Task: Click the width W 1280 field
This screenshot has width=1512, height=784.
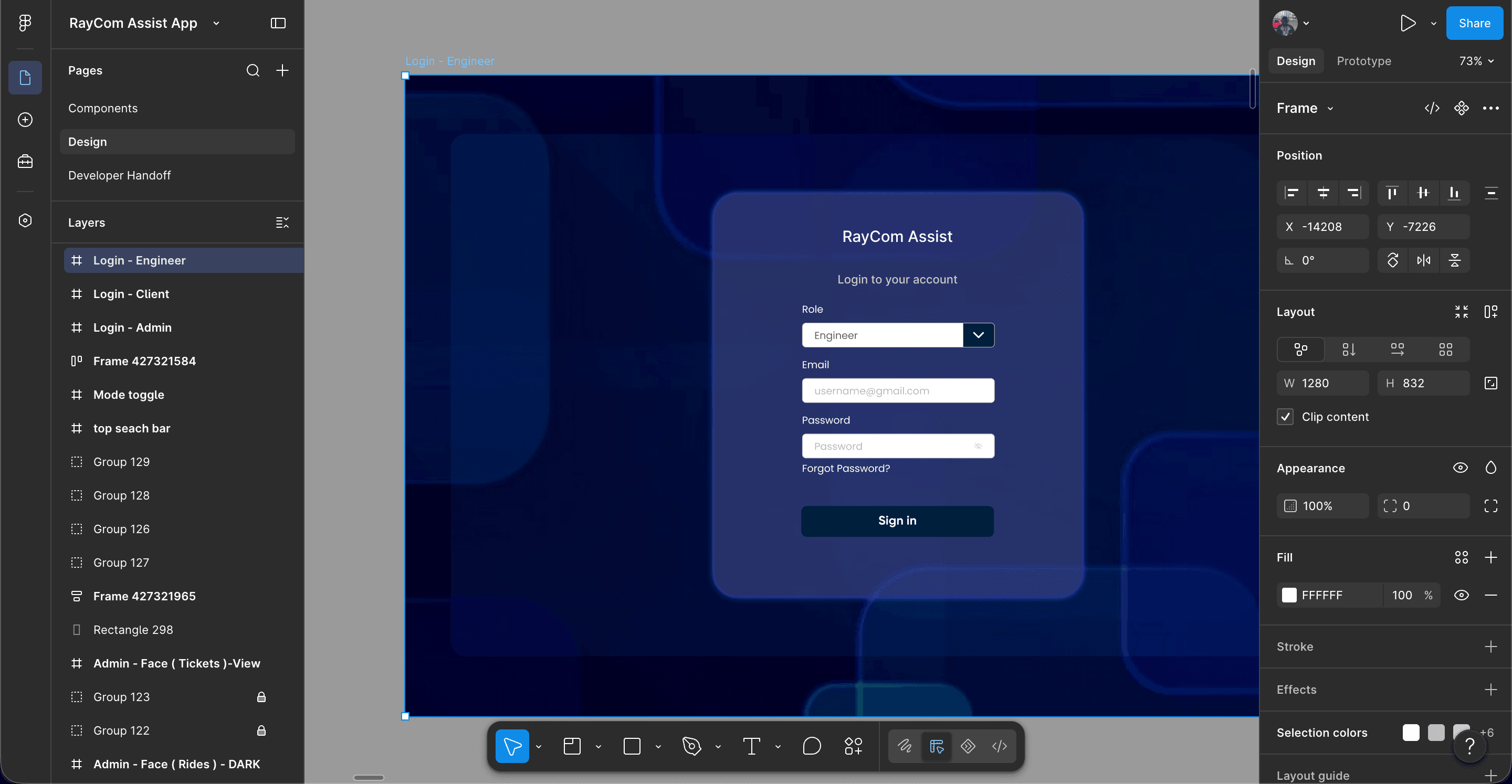Action: click(1322, 383)
